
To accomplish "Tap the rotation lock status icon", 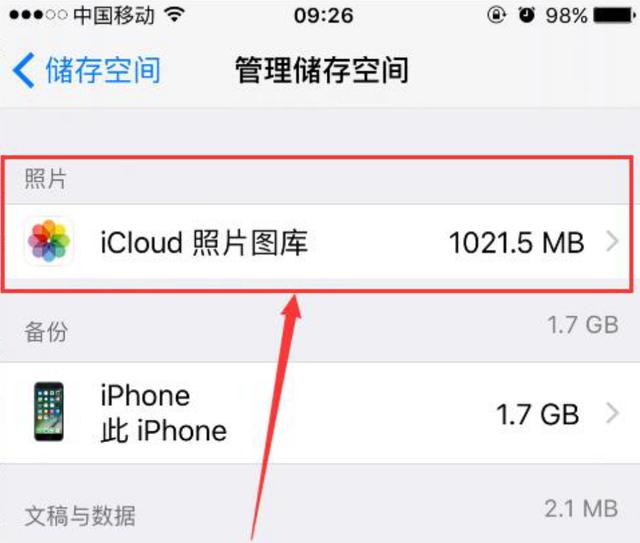I will point(496,15).
